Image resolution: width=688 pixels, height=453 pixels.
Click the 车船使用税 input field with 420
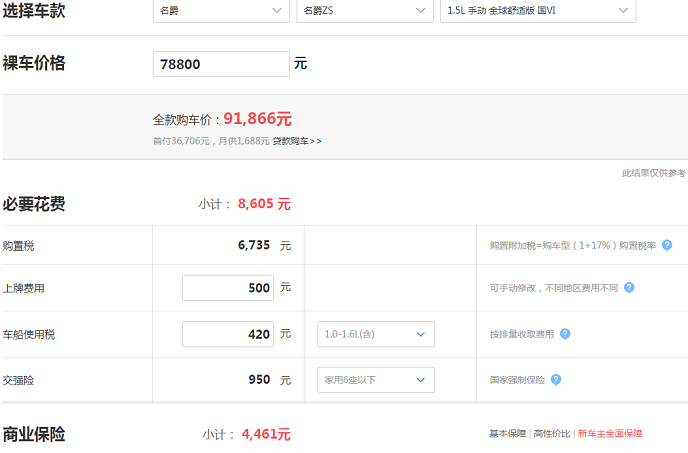coord(228,334)
